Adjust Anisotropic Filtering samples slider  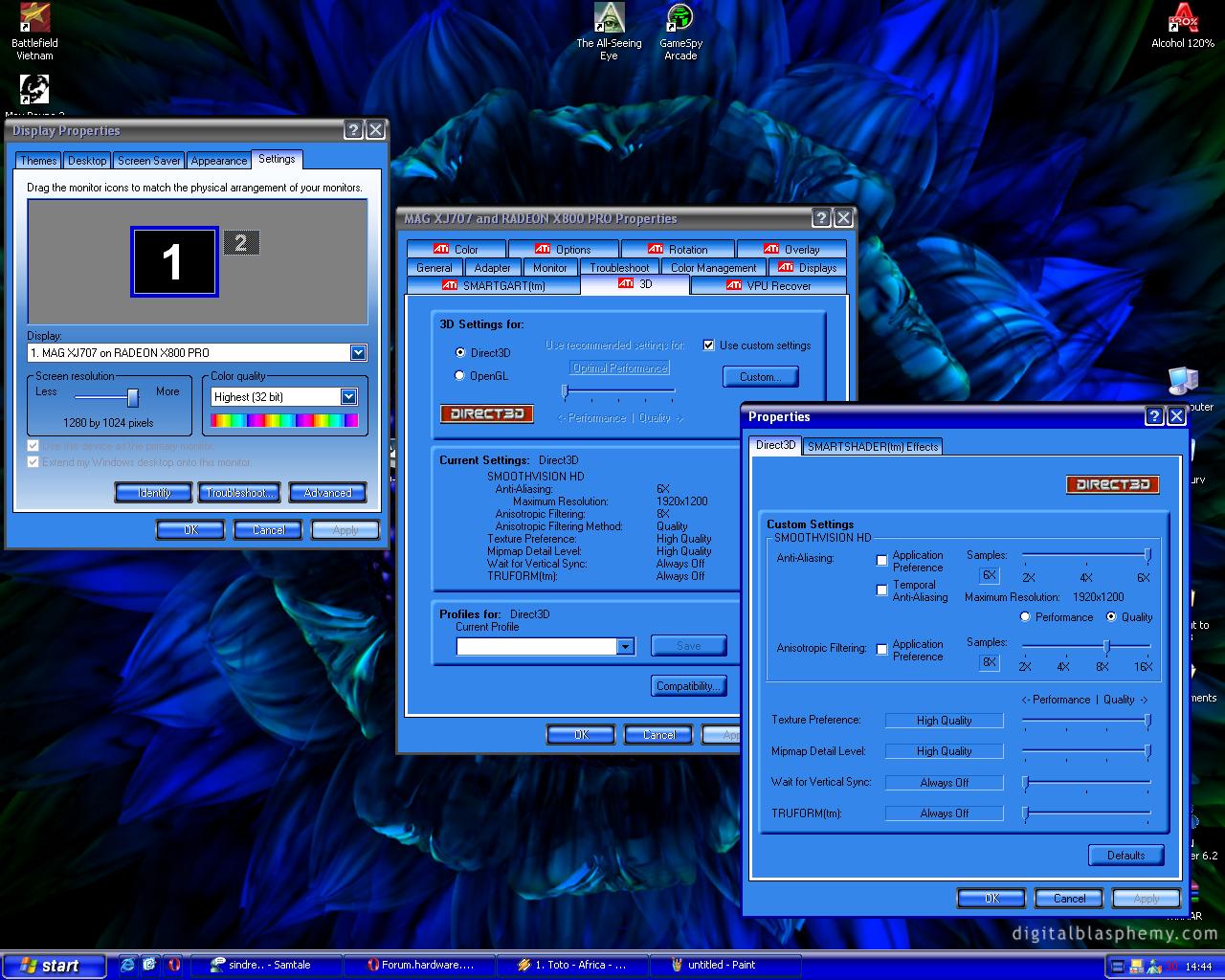click(1106, 646)
